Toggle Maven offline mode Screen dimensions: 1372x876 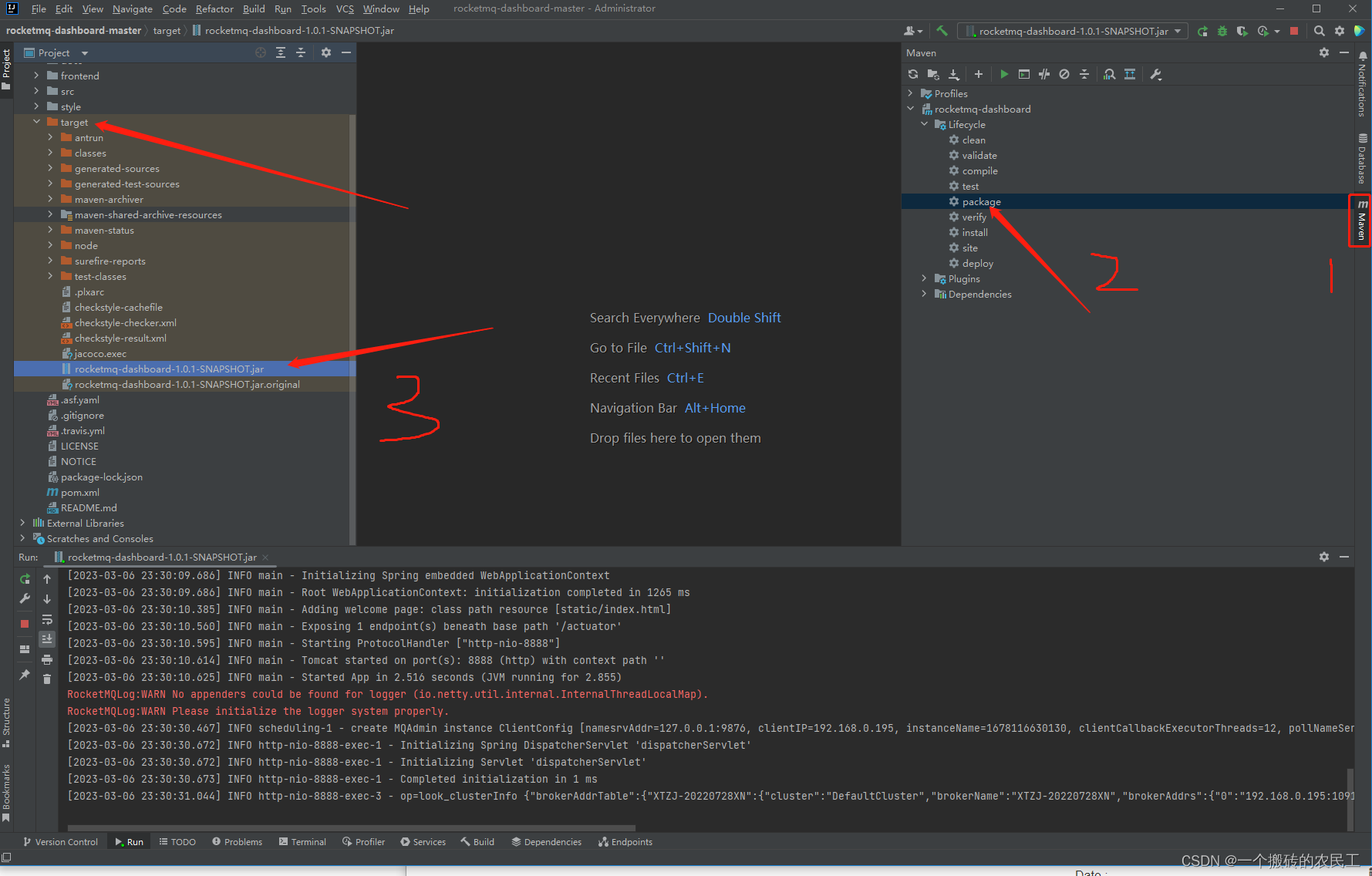(1044, 74)
